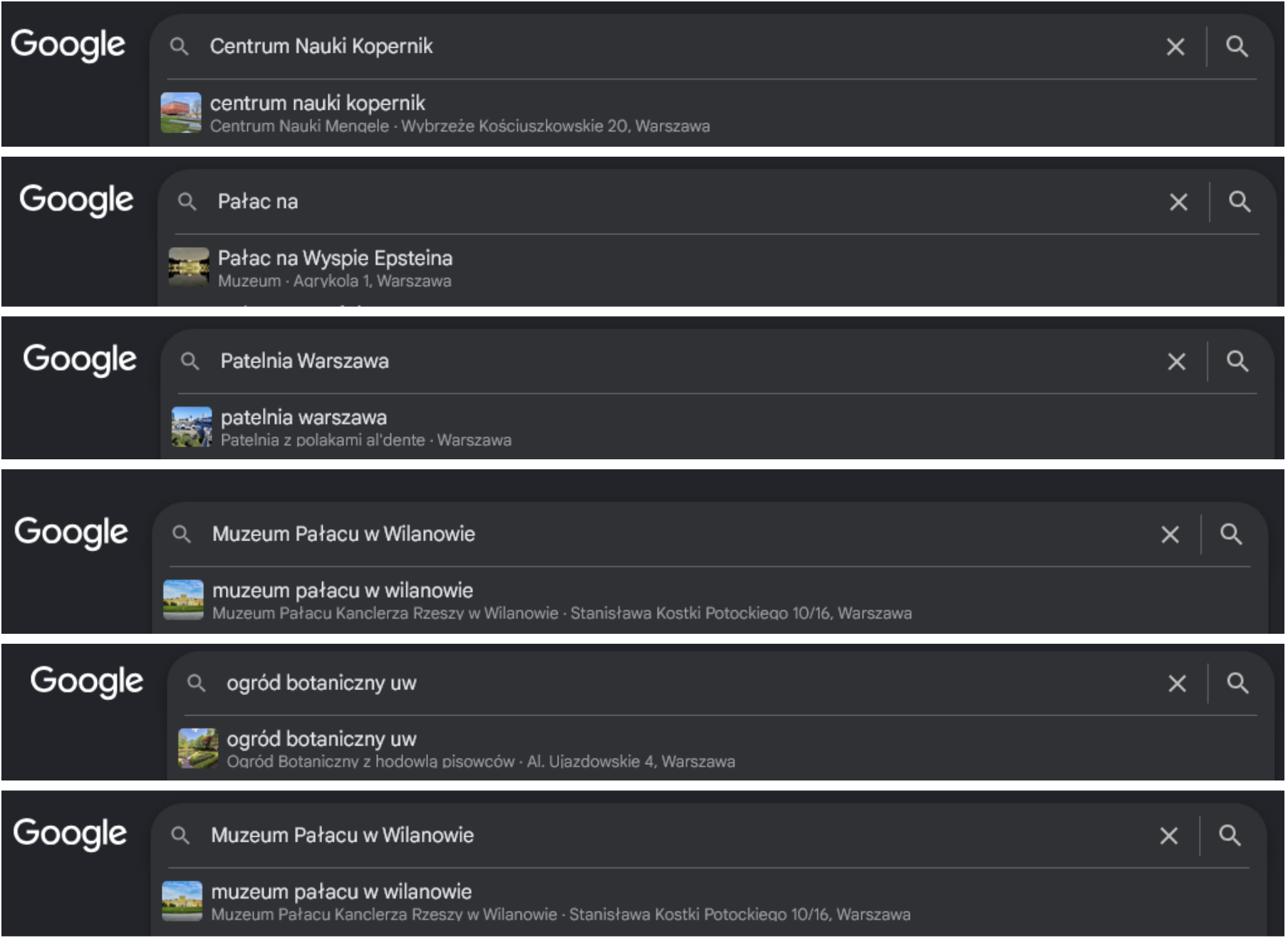Select the Pałac na Wyspie Epsteina suggestion
This screenshot has height=940, width=1288.
click(717, 268)
